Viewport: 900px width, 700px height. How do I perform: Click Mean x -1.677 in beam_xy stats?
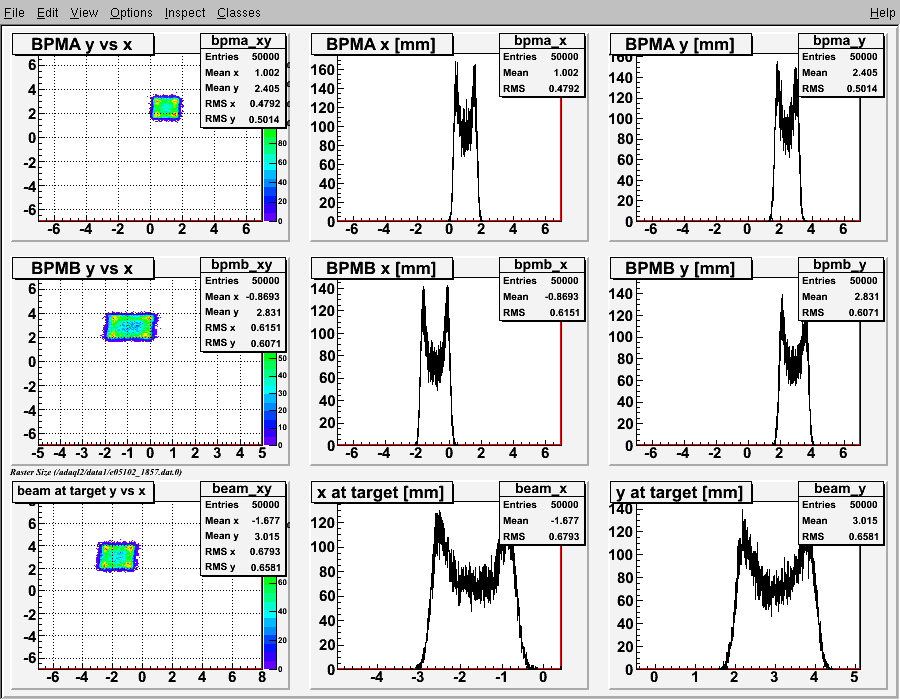point(242,520)
